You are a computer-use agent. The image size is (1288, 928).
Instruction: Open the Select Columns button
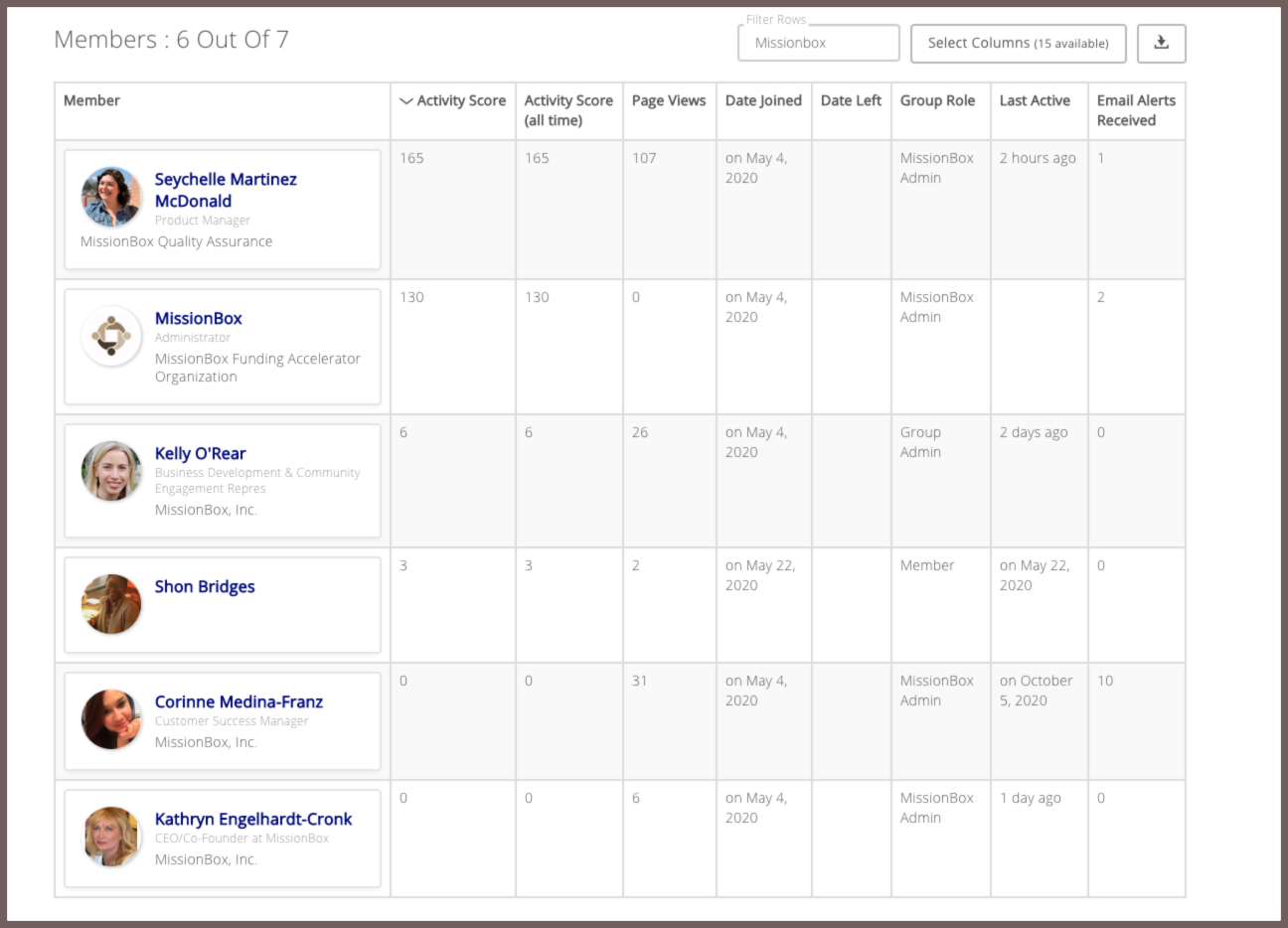pyautogui.click(x=1018, y=43)
